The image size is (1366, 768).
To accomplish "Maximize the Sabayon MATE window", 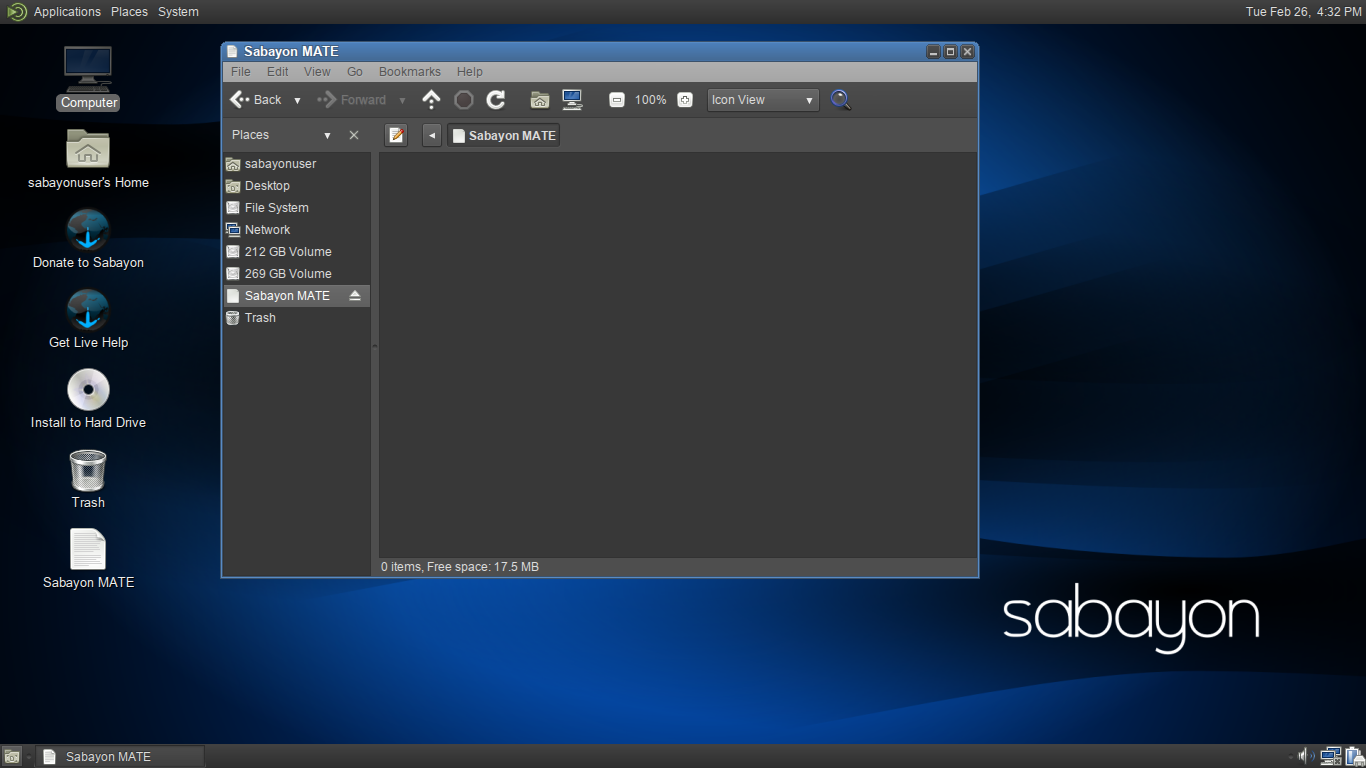I will pyautogui.click(x=950, y=52).
